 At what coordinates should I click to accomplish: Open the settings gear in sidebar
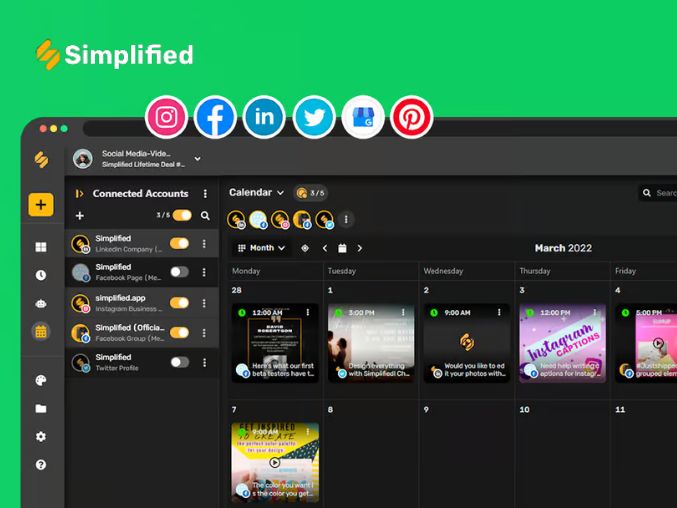(41, 437)
